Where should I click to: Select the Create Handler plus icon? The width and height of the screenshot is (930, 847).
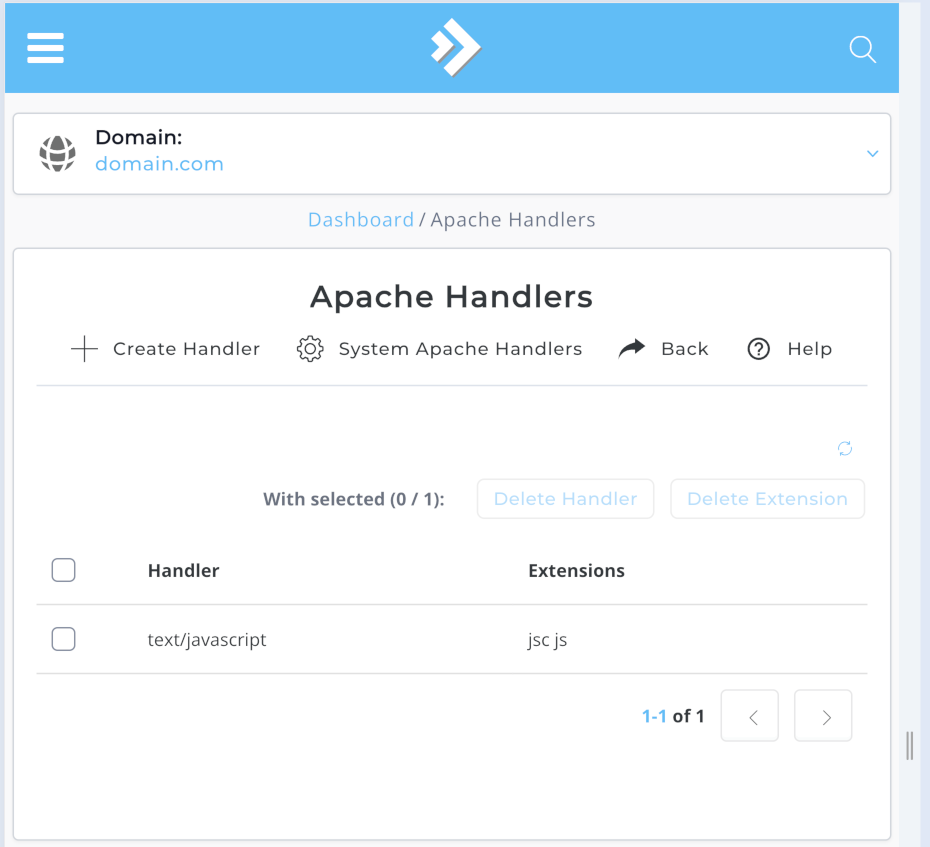tap(84, 349)
